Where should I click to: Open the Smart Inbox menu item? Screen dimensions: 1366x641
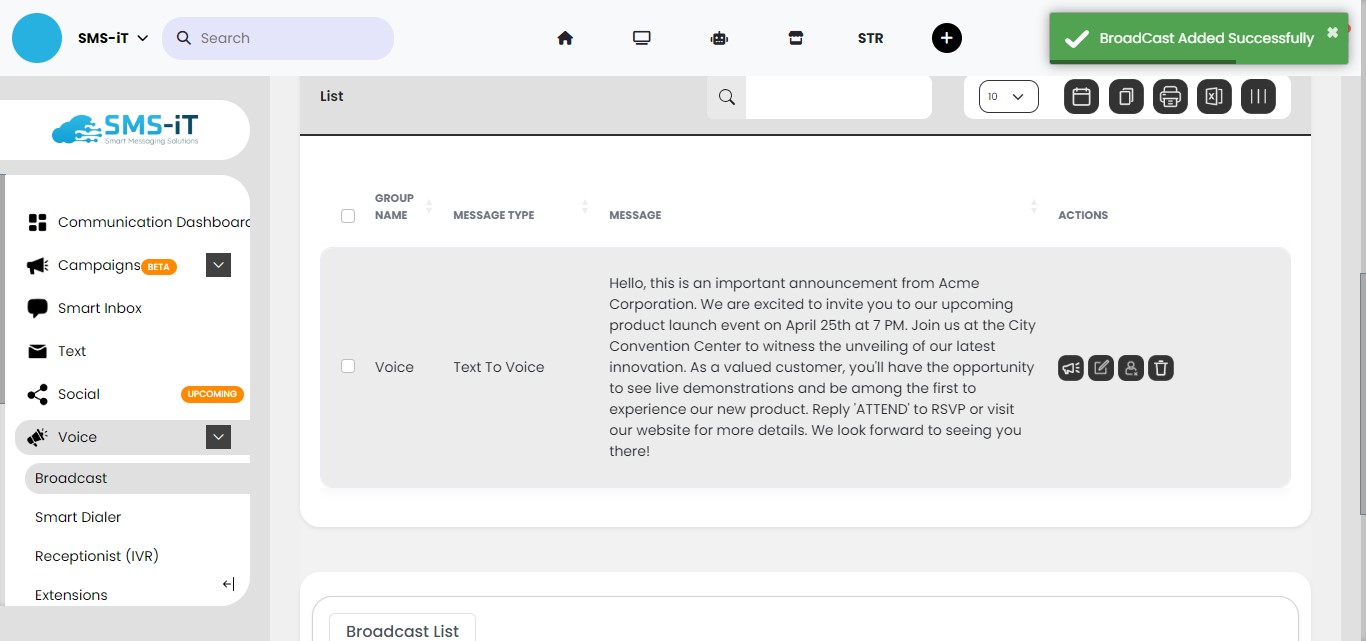tap(100, 308)
